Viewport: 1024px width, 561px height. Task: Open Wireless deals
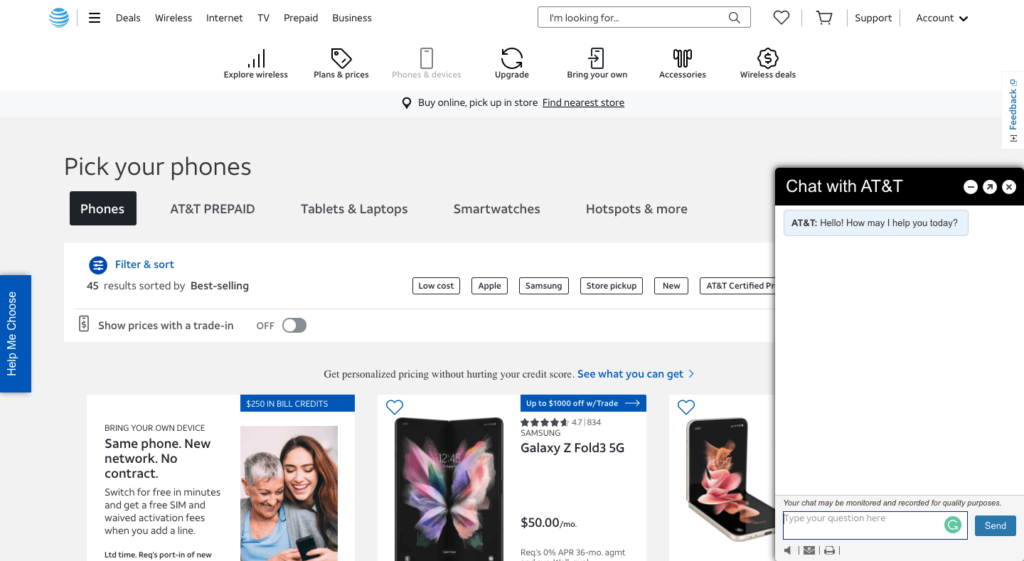pyautogui.click(x=767, y=63)
